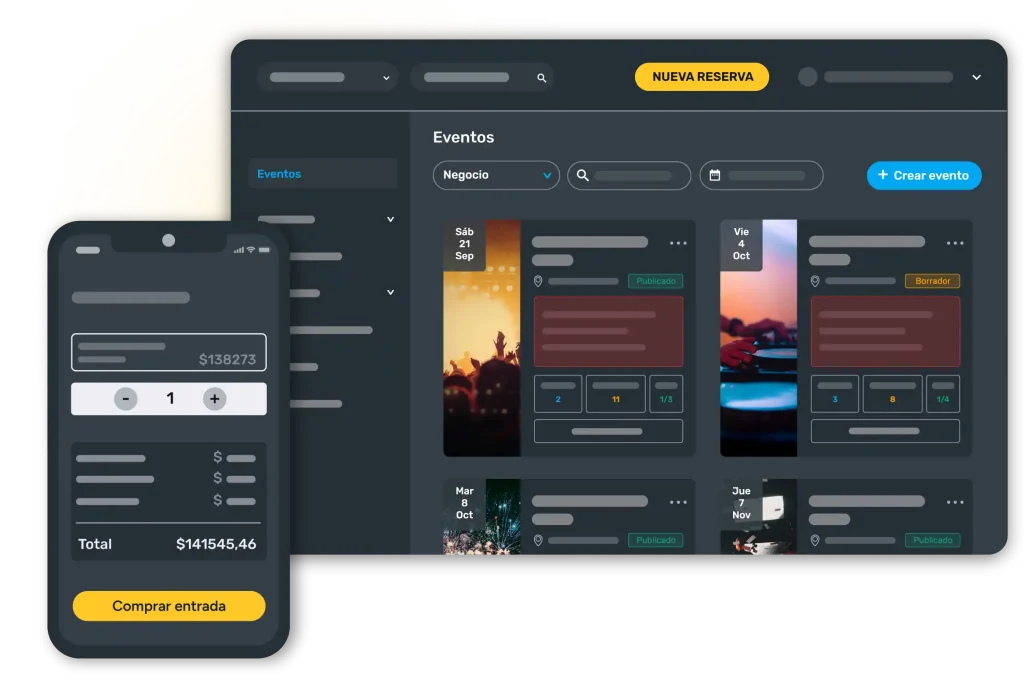Open three-dot menu on Mar 8 Oct event
Image resolution: width=1024 pixels, height=696 pixels.
tap(678, 502)
